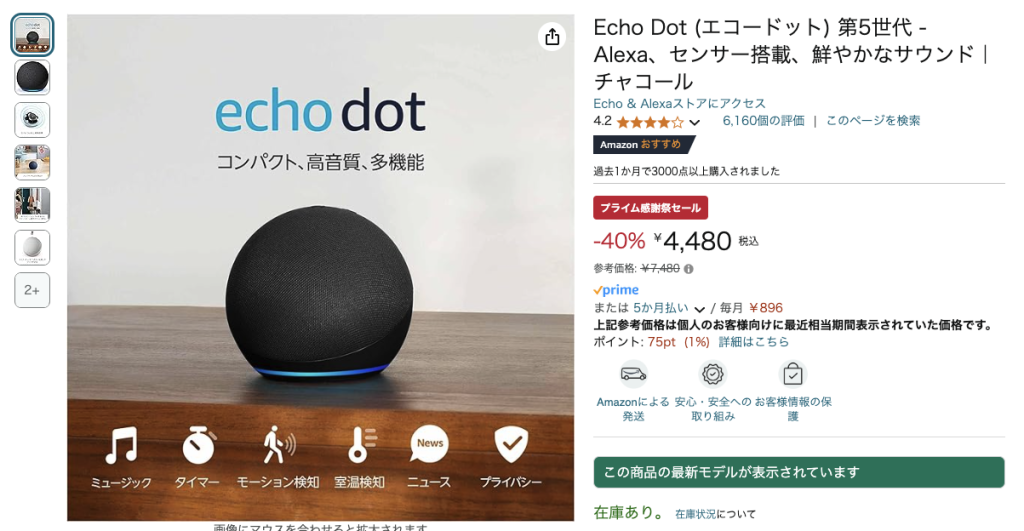The image size is (1024, 531).
Task: Open the Echo & Alexaストアにアクセス link
Action: pos(679,103)
